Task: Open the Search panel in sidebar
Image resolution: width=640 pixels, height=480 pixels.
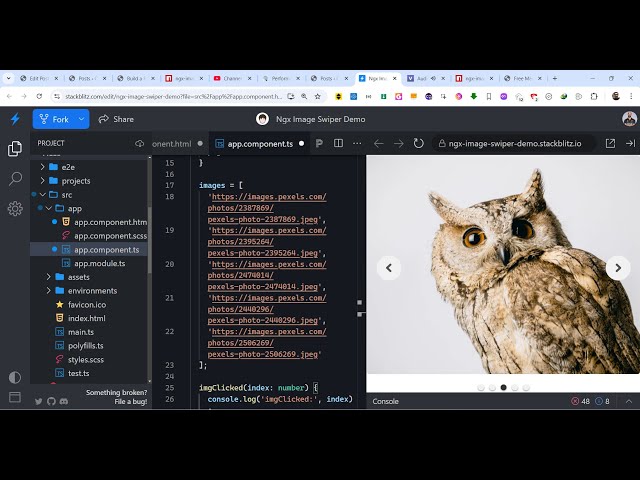Action: pyautogui.click(x=15, y=178)
